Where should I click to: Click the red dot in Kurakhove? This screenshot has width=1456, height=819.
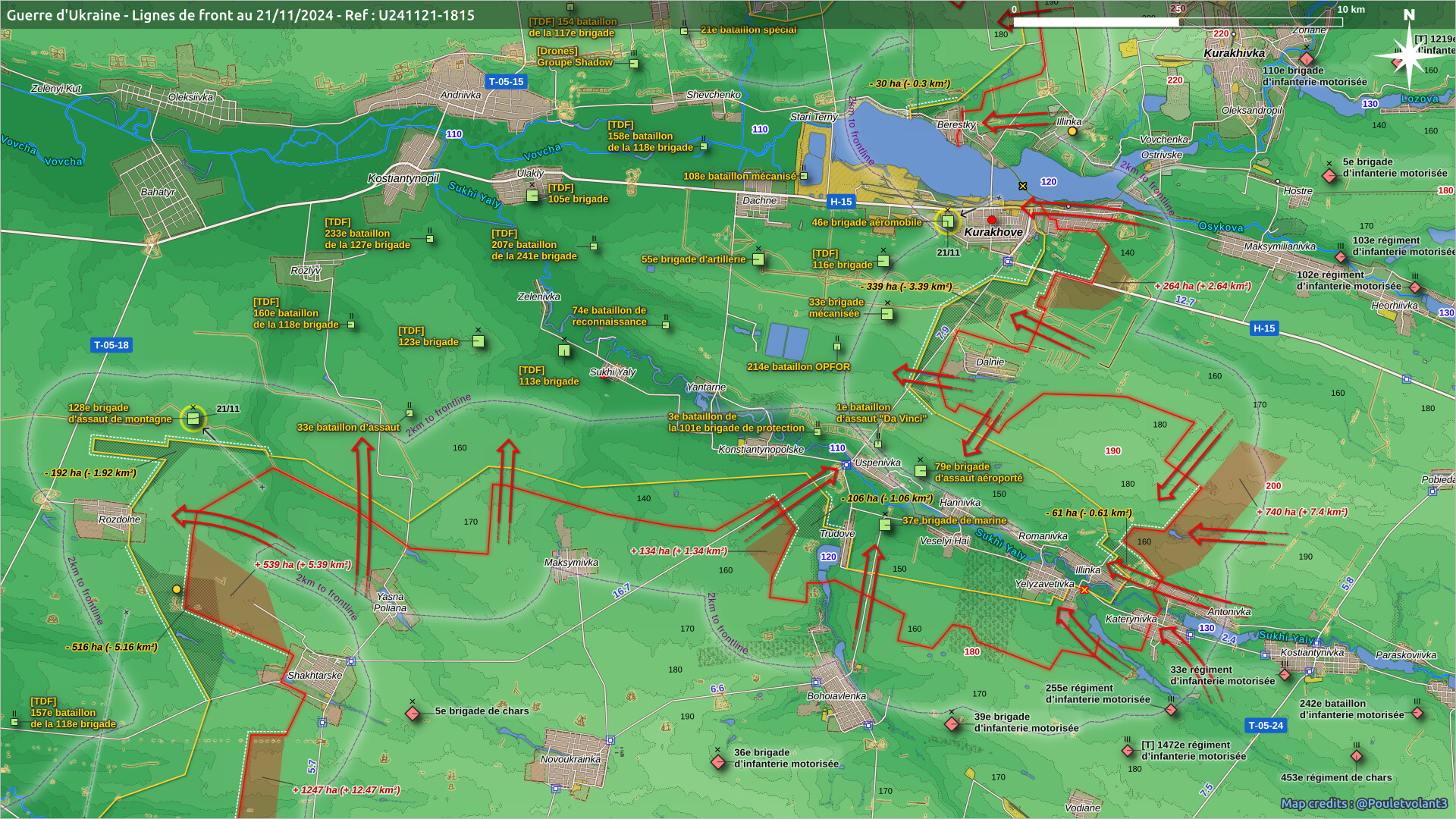click(x=992, y=220)
